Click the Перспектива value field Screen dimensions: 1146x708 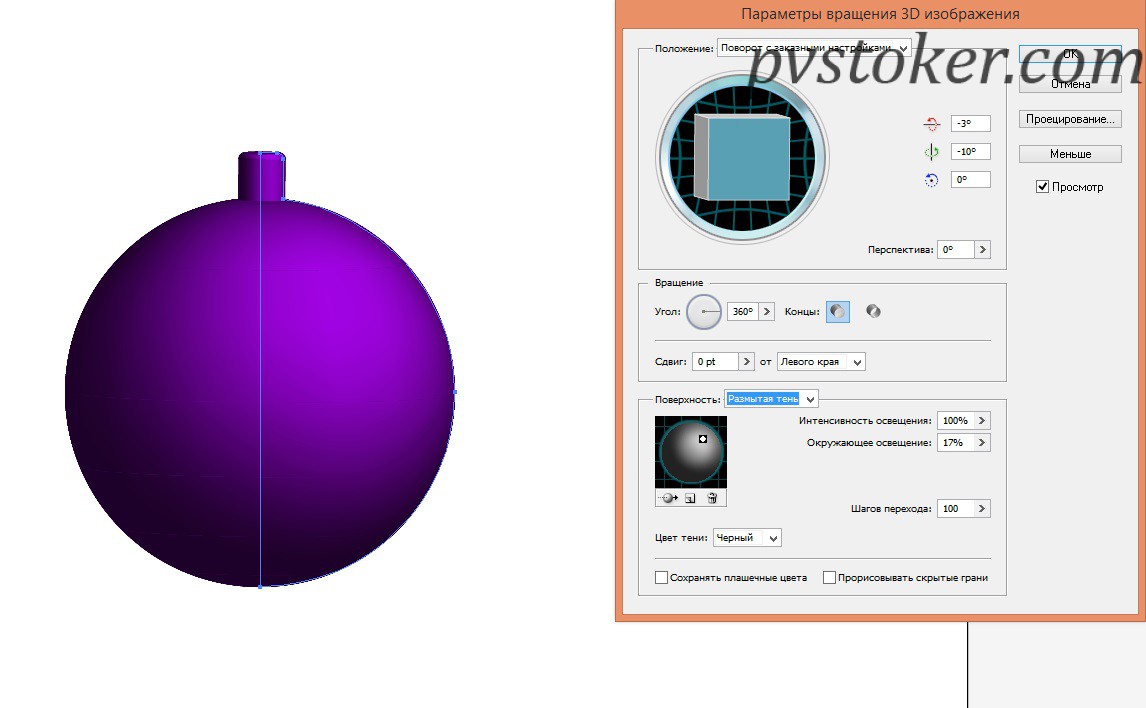tap(956, 250)
